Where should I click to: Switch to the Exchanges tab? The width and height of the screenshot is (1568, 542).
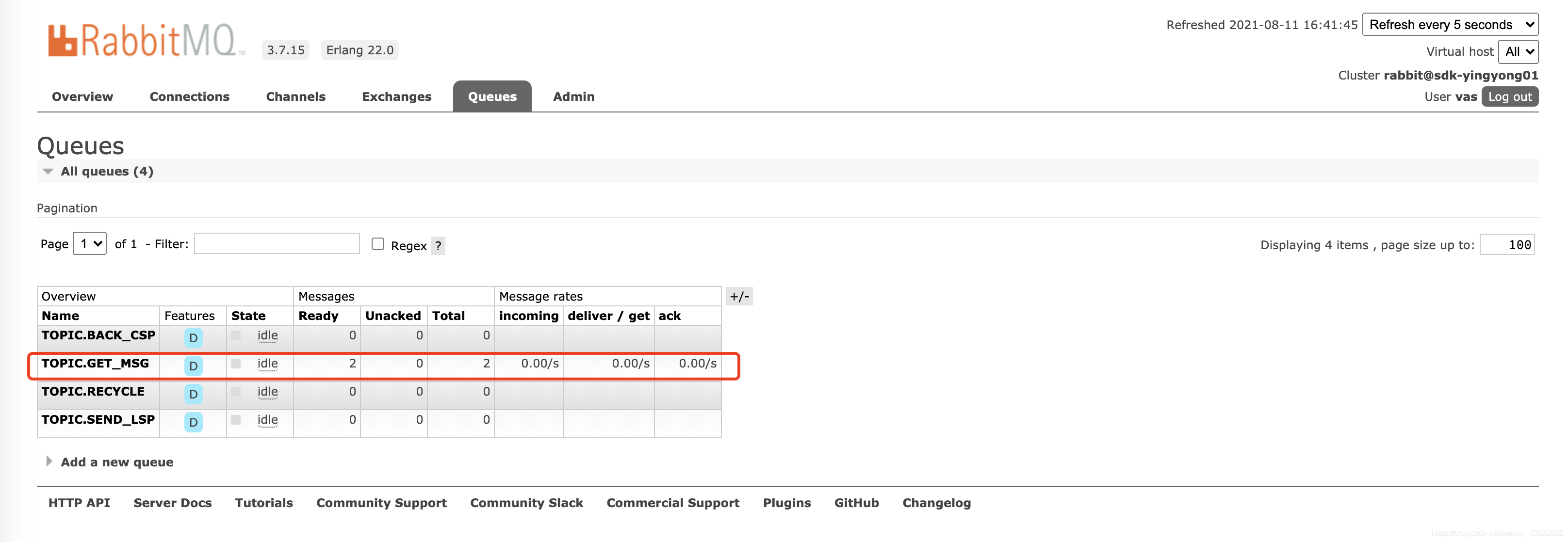(396, 97)
